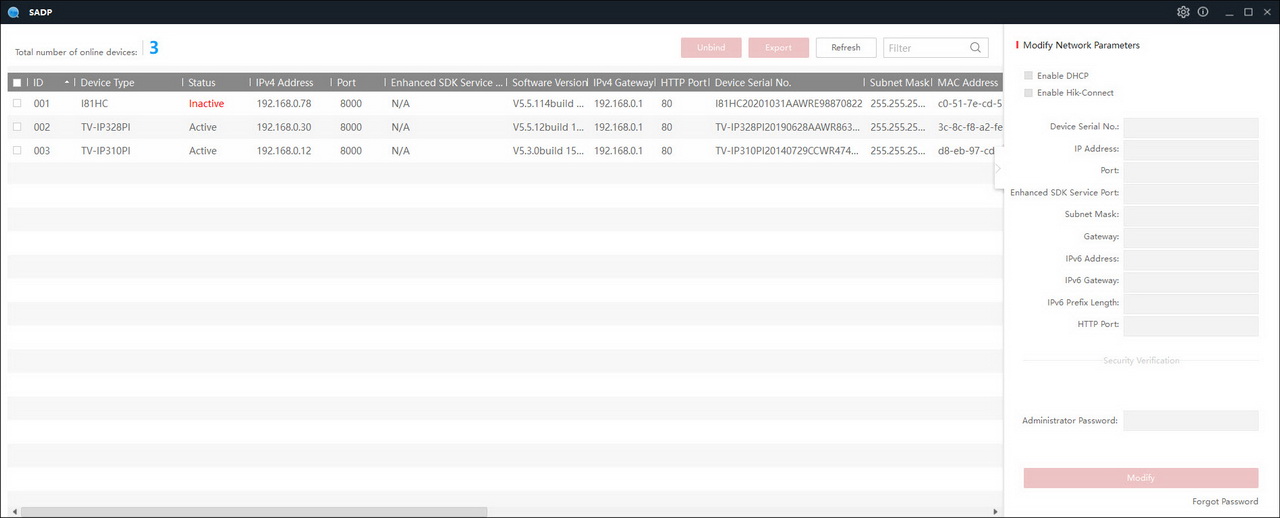
Task: Click IP address 192.168.0.12
Action: click(284, 151)
